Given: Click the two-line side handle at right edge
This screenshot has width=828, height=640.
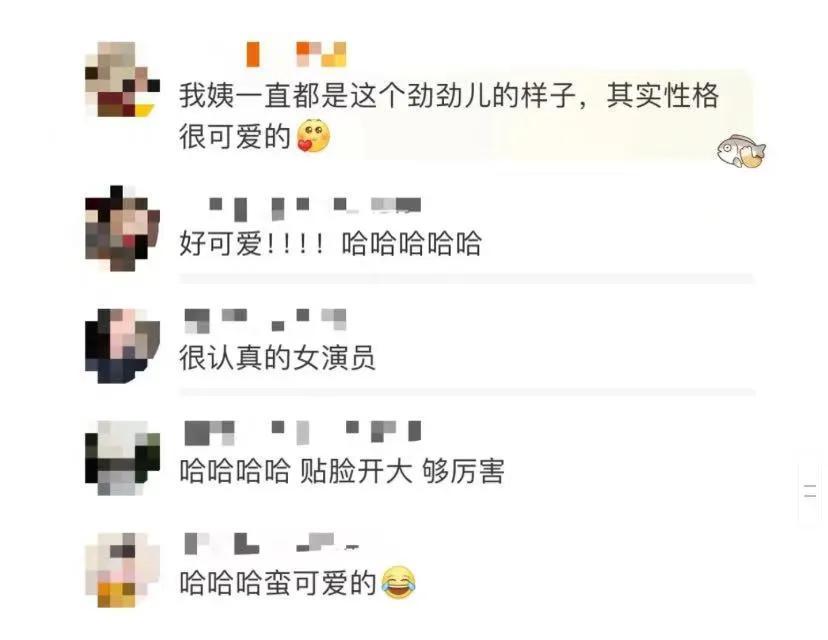Looking at the screenshot, I should [810, 491].
